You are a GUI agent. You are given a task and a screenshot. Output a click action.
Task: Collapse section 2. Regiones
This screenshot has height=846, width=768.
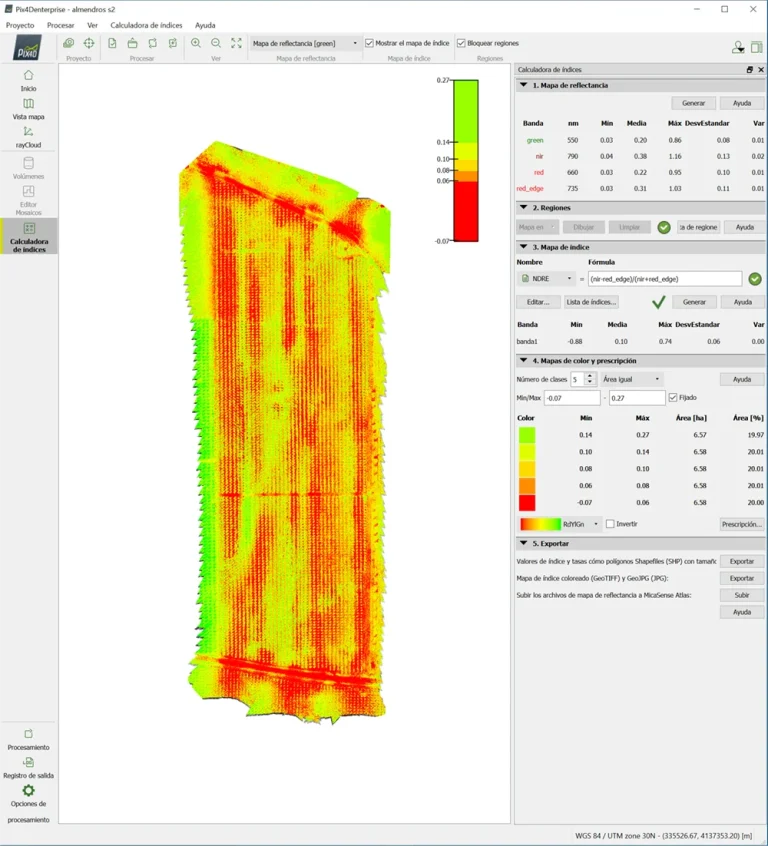pyautogui.click(x=523, y=207)
